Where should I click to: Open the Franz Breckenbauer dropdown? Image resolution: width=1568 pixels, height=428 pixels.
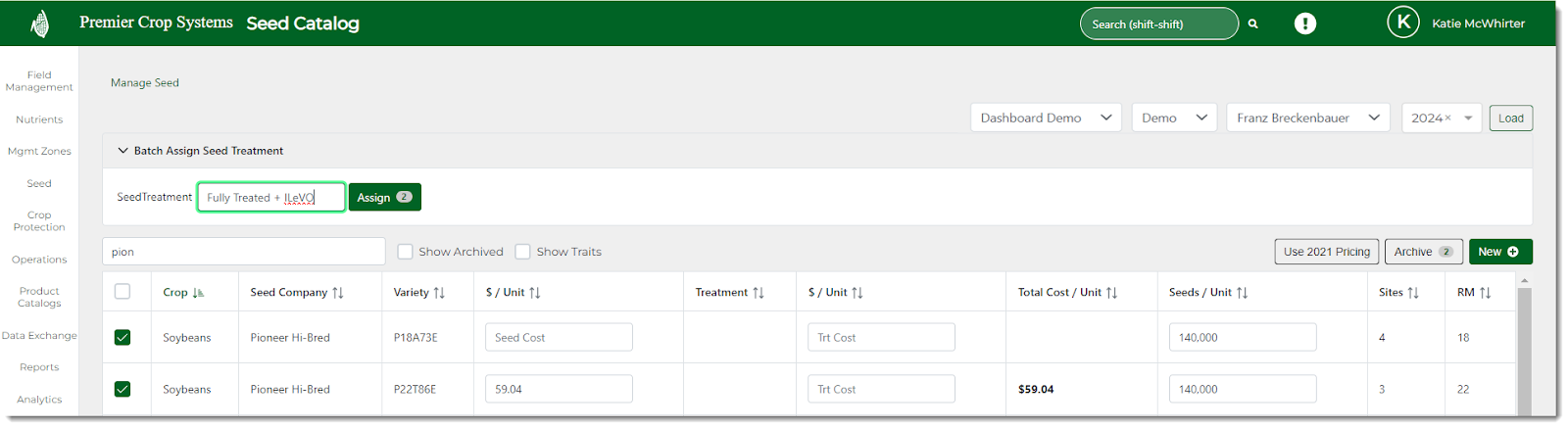click(1308, 118)
